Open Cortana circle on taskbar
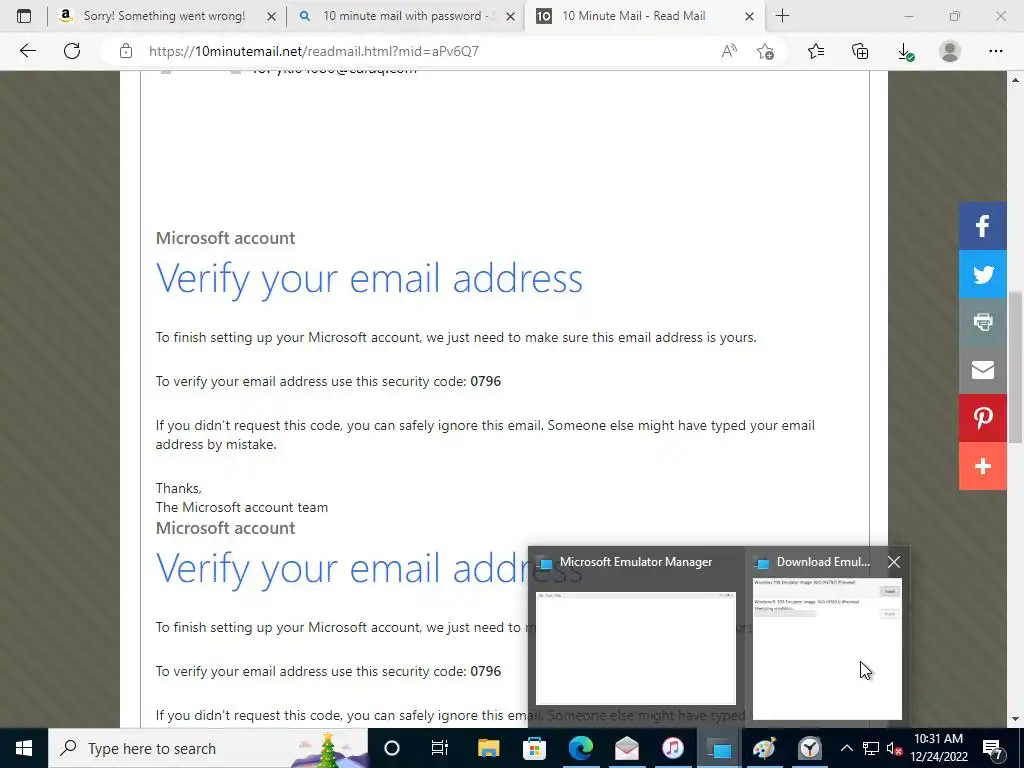Image resolution: width=1024 pixels, height=768 pixels. 391,748
